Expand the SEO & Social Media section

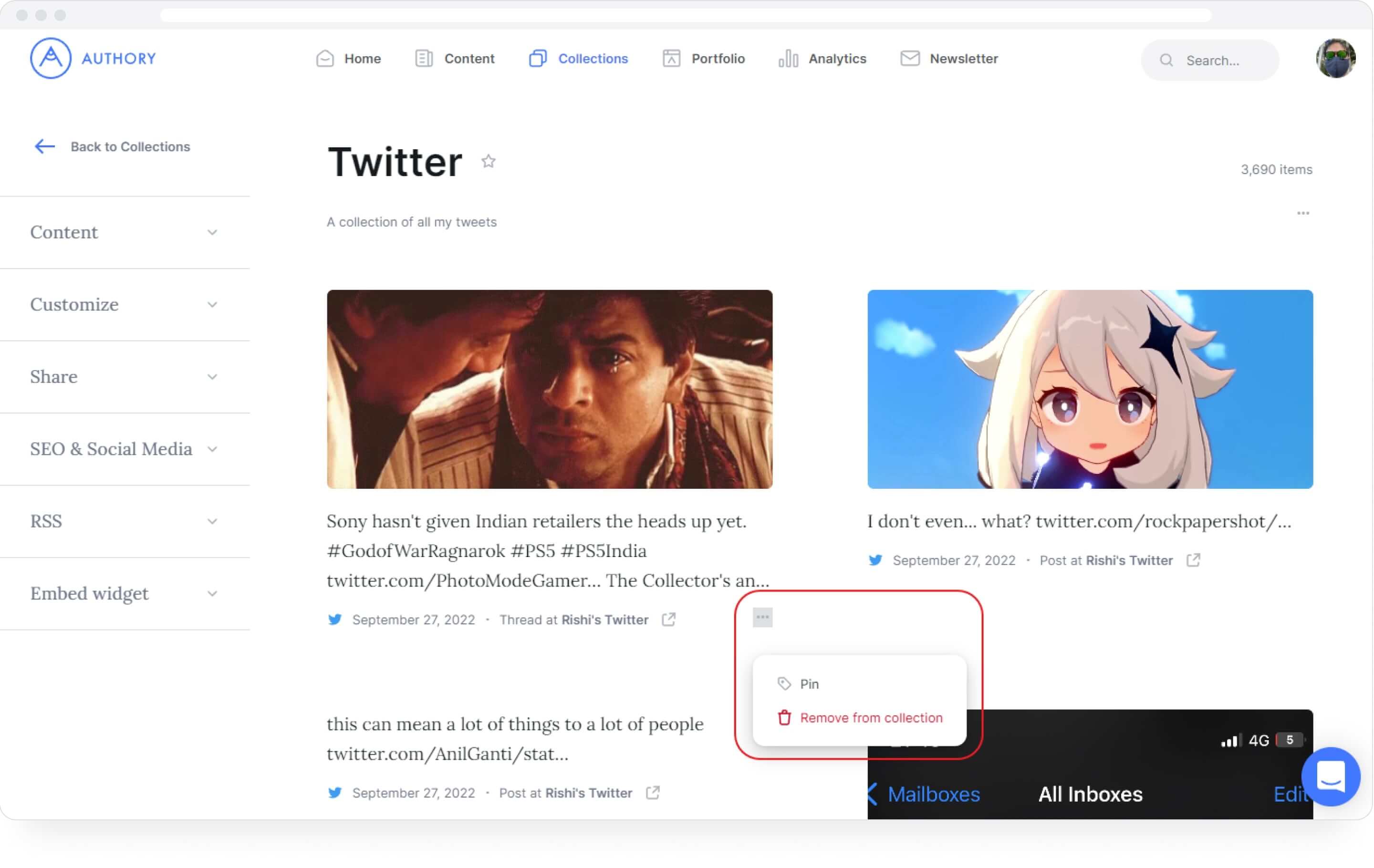click(125, 449)
